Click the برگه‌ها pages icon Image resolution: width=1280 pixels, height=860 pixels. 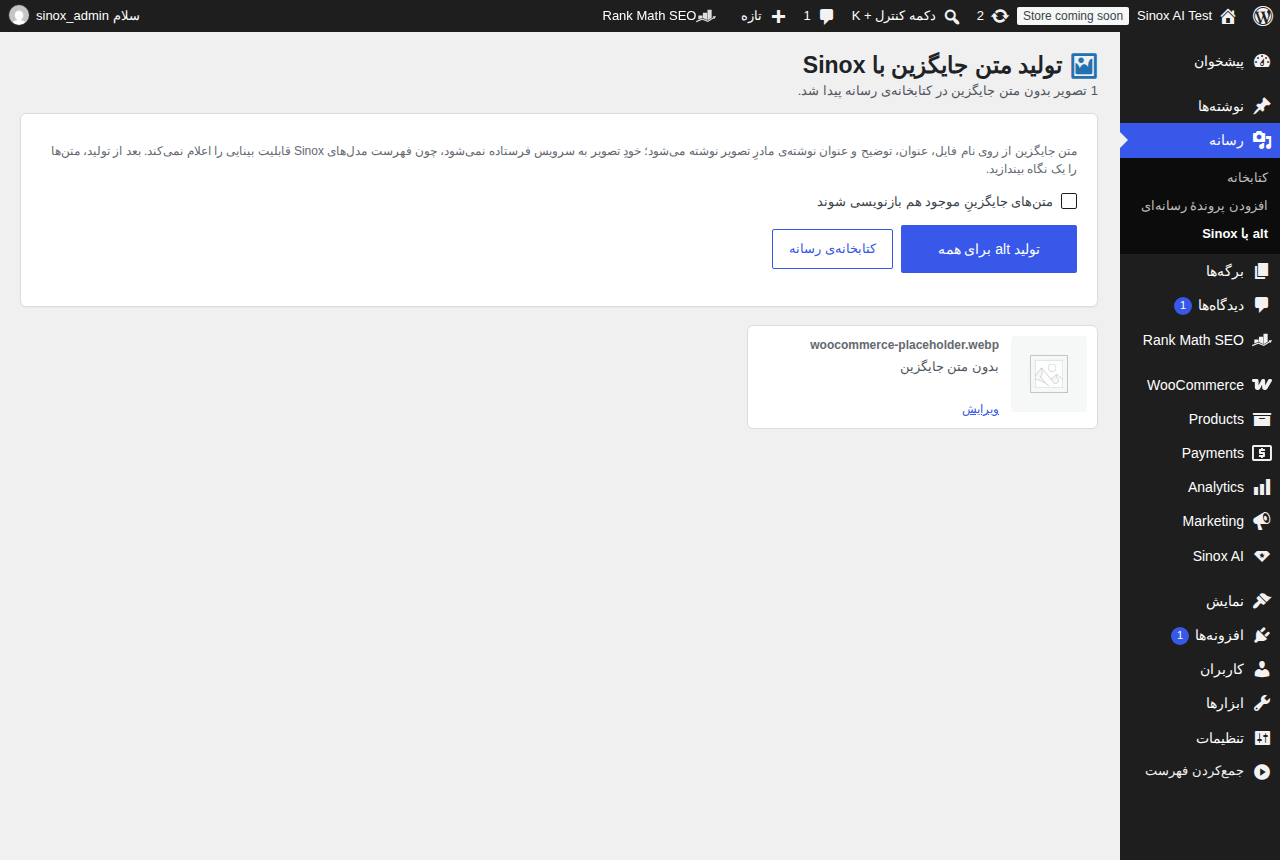[1262, 271]
